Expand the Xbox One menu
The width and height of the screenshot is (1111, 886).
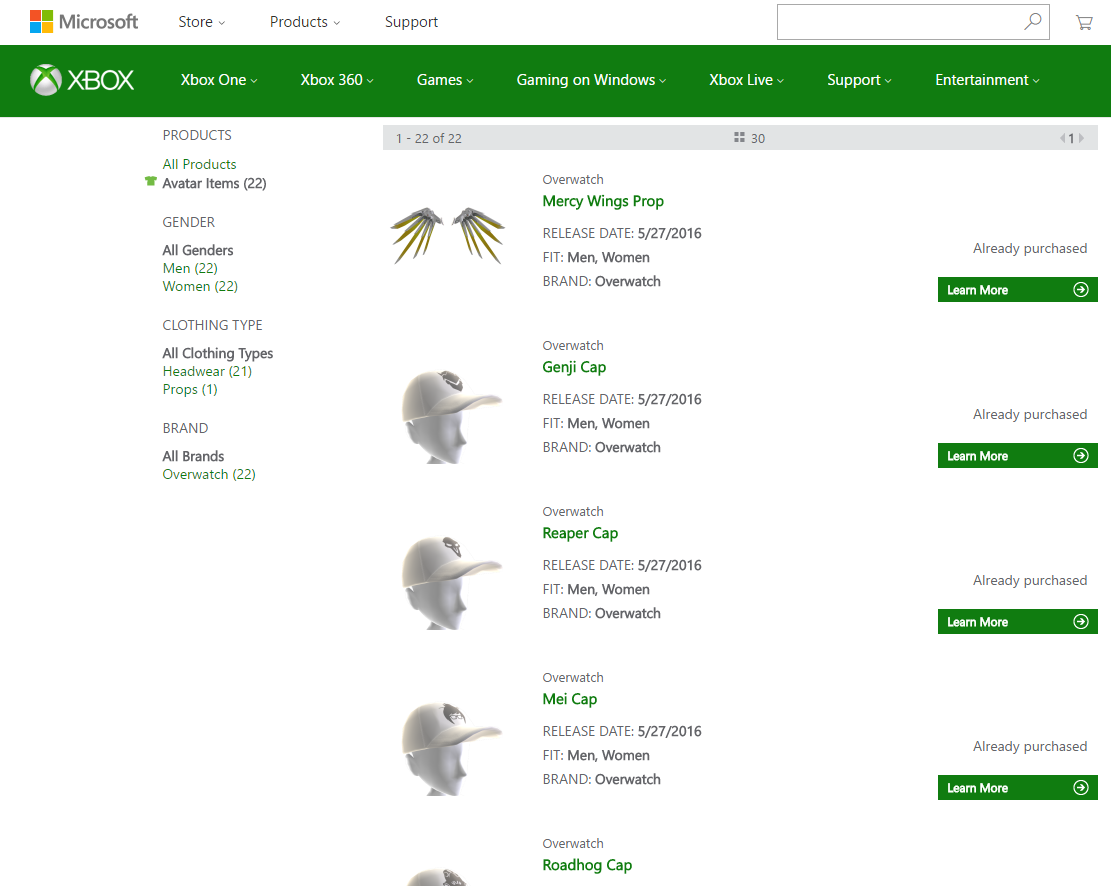tap(219, 80)
